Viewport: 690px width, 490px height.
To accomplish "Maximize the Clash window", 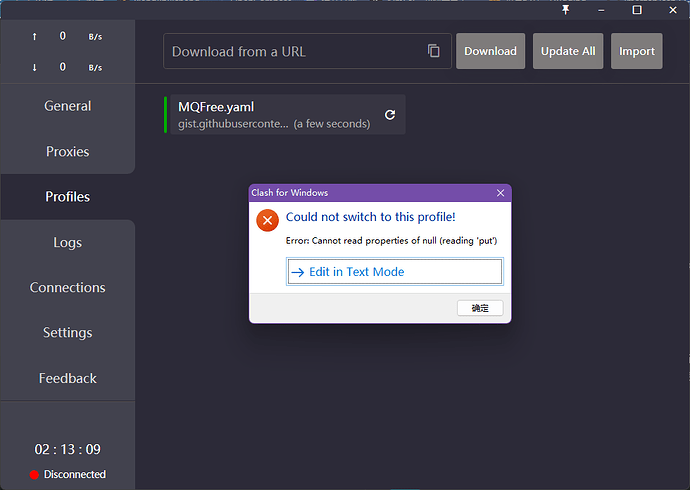I will [637, 10].
